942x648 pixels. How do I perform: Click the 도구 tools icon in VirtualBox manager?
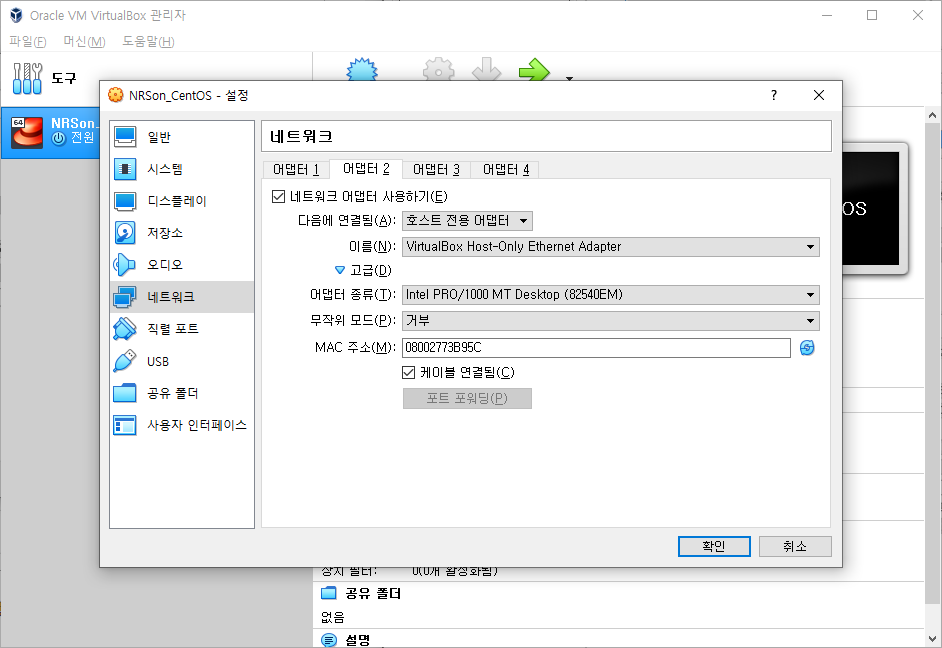(27, 78)
